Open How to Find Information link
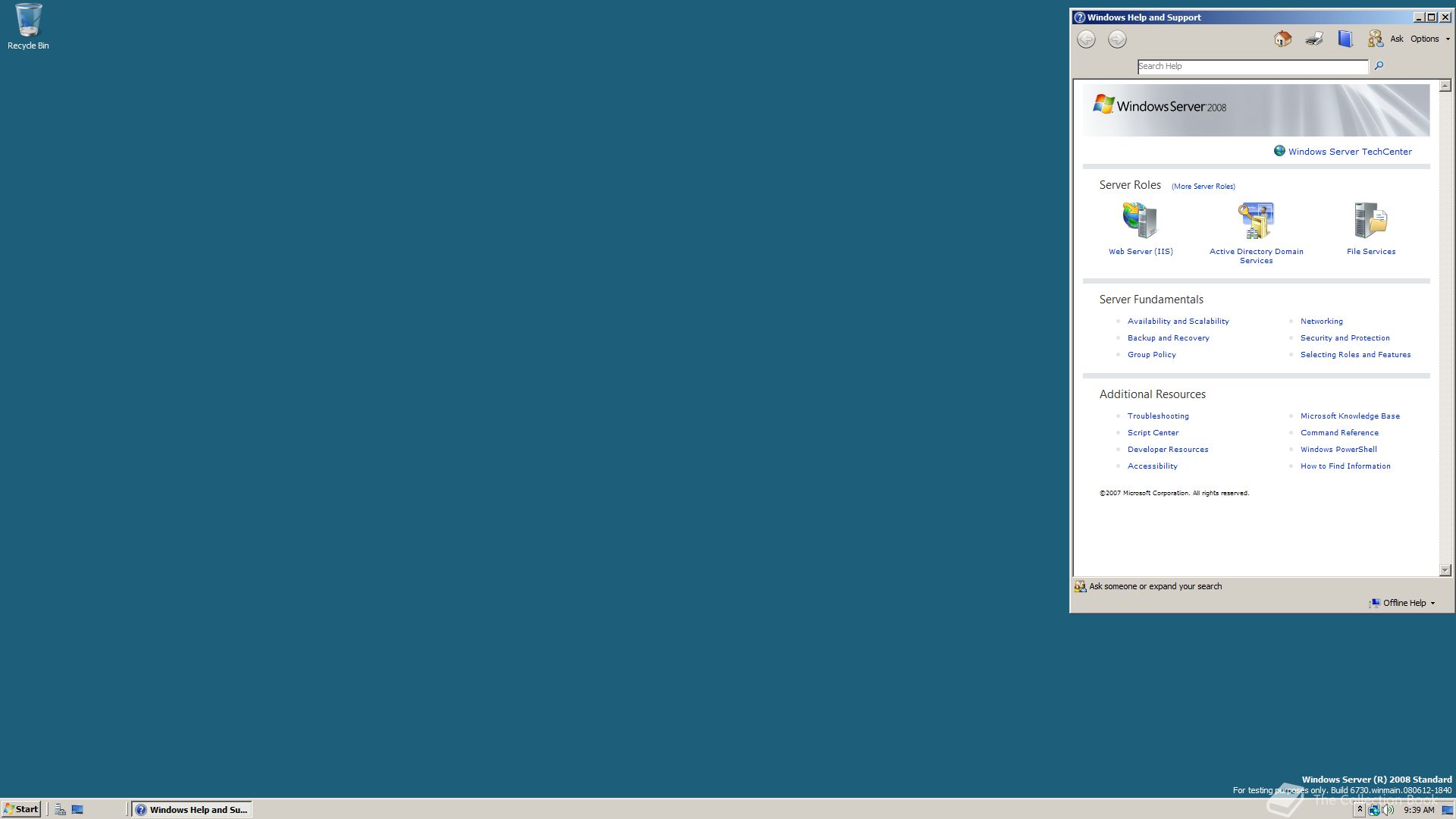The width and height of the screenshot is (1456, 819). pyautogui.click(x=1345, y=466)
